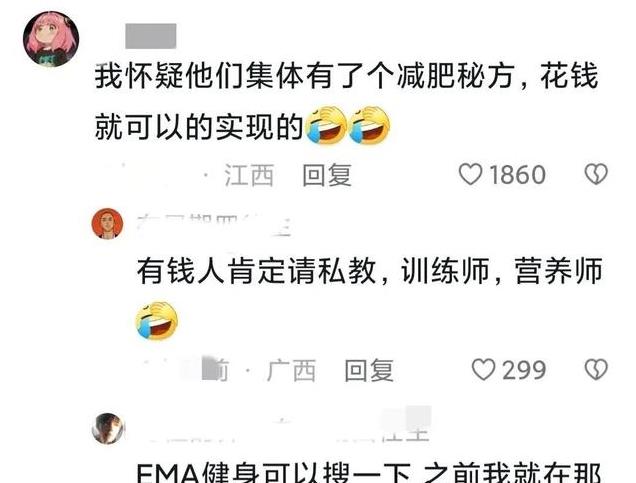Reply to the comment from 广西
Screen dimensions: 636x483
tap(369, 370)
